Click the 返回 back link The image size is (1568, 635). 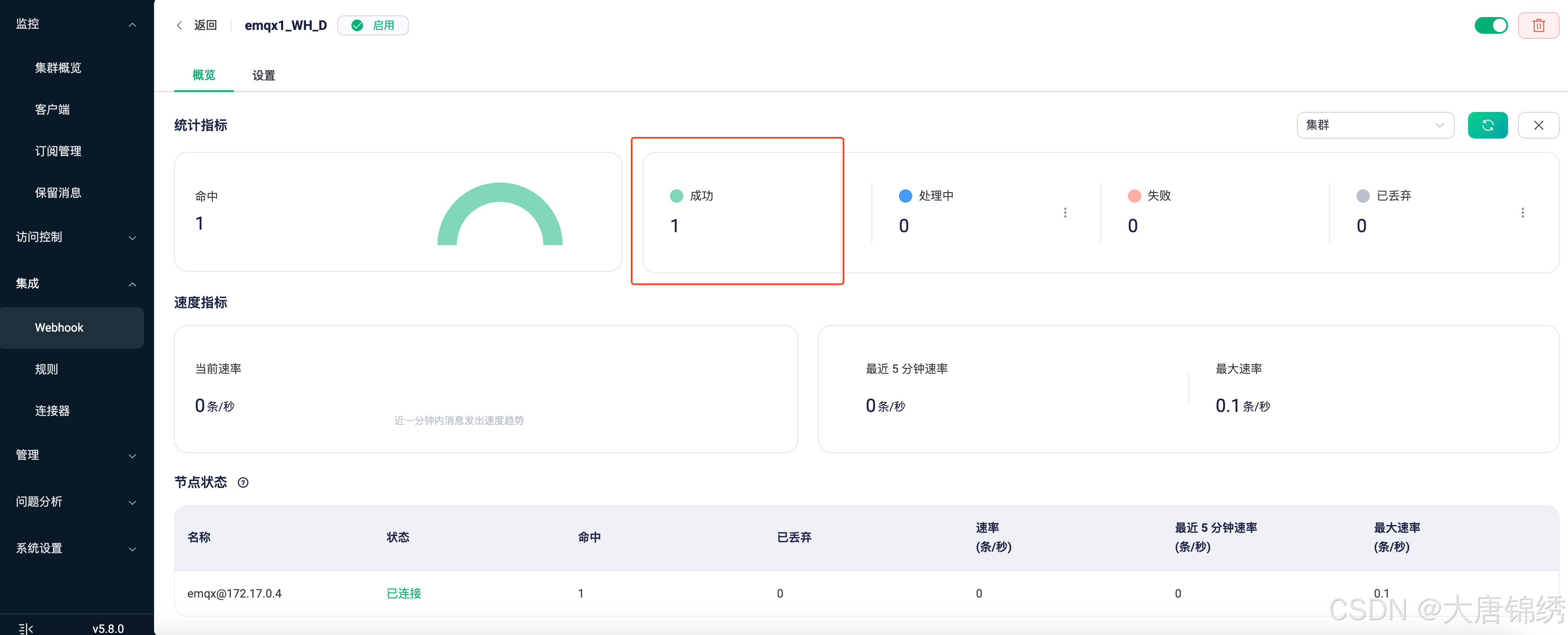pyautogui.click(x=205, y=25)
